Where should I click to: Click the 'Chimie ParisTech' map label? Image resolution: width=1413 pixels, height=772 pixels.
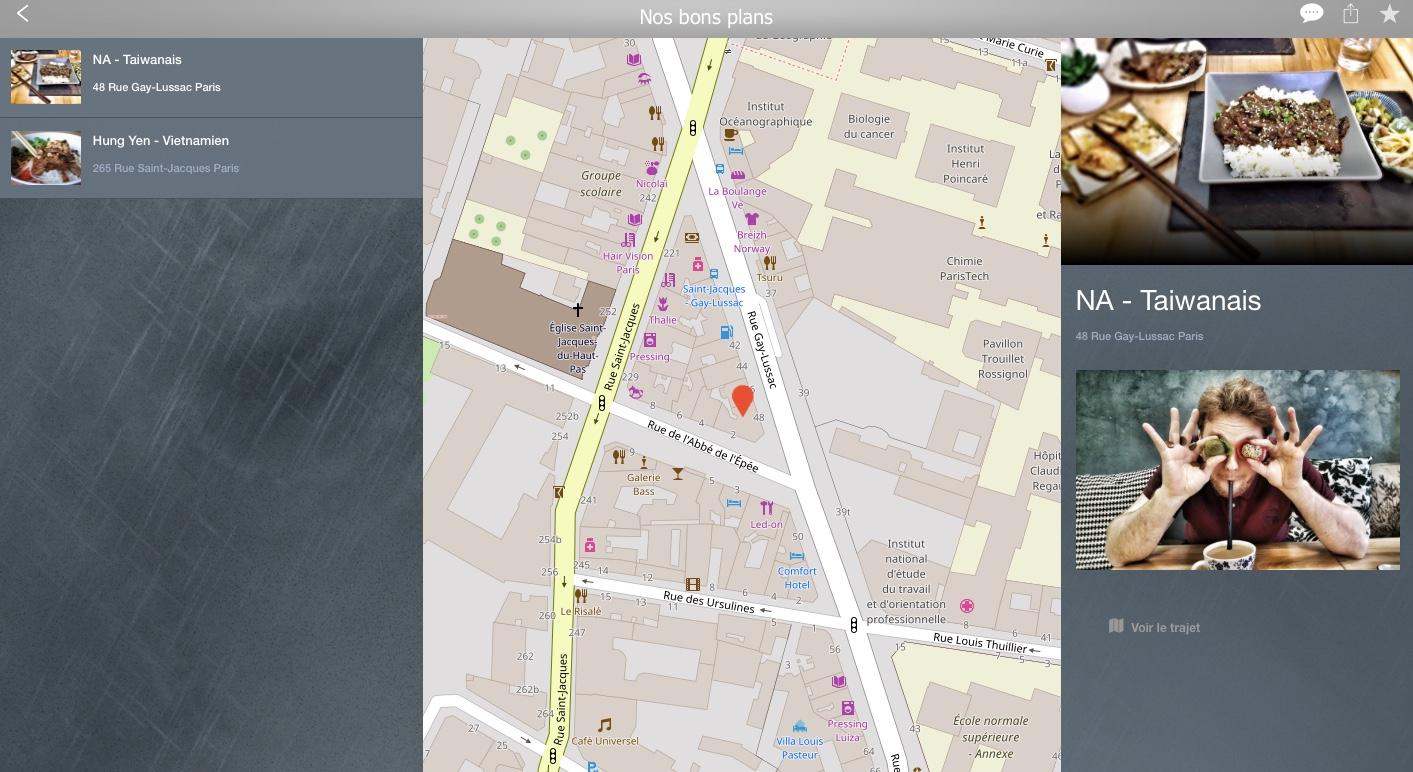965,269
